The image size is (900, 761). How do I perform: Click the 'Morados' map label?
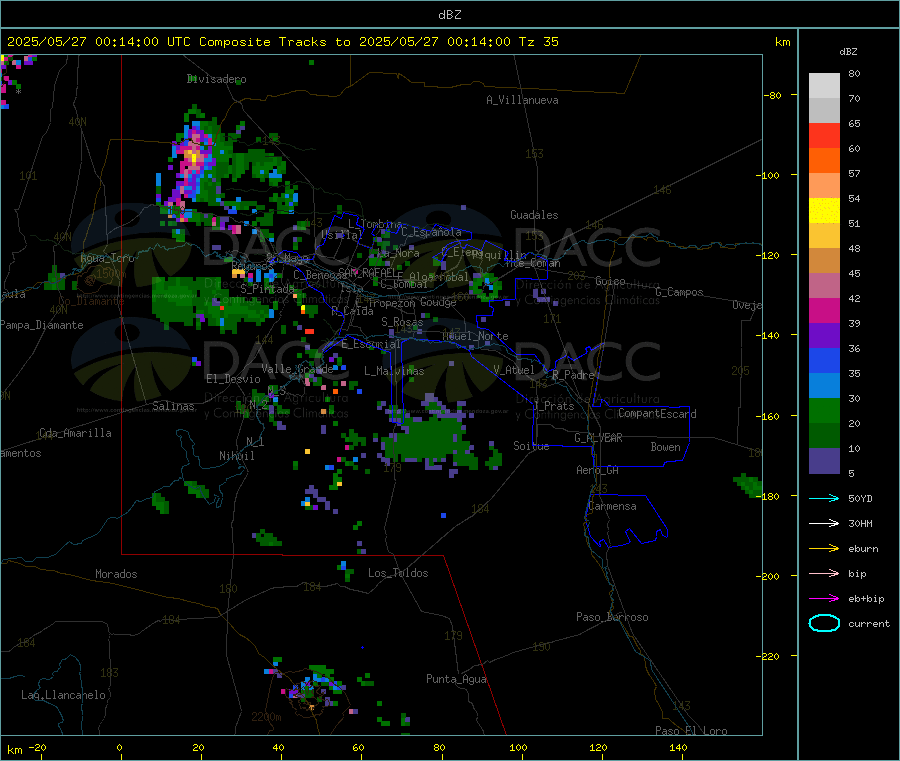click(x=116, y=574)
